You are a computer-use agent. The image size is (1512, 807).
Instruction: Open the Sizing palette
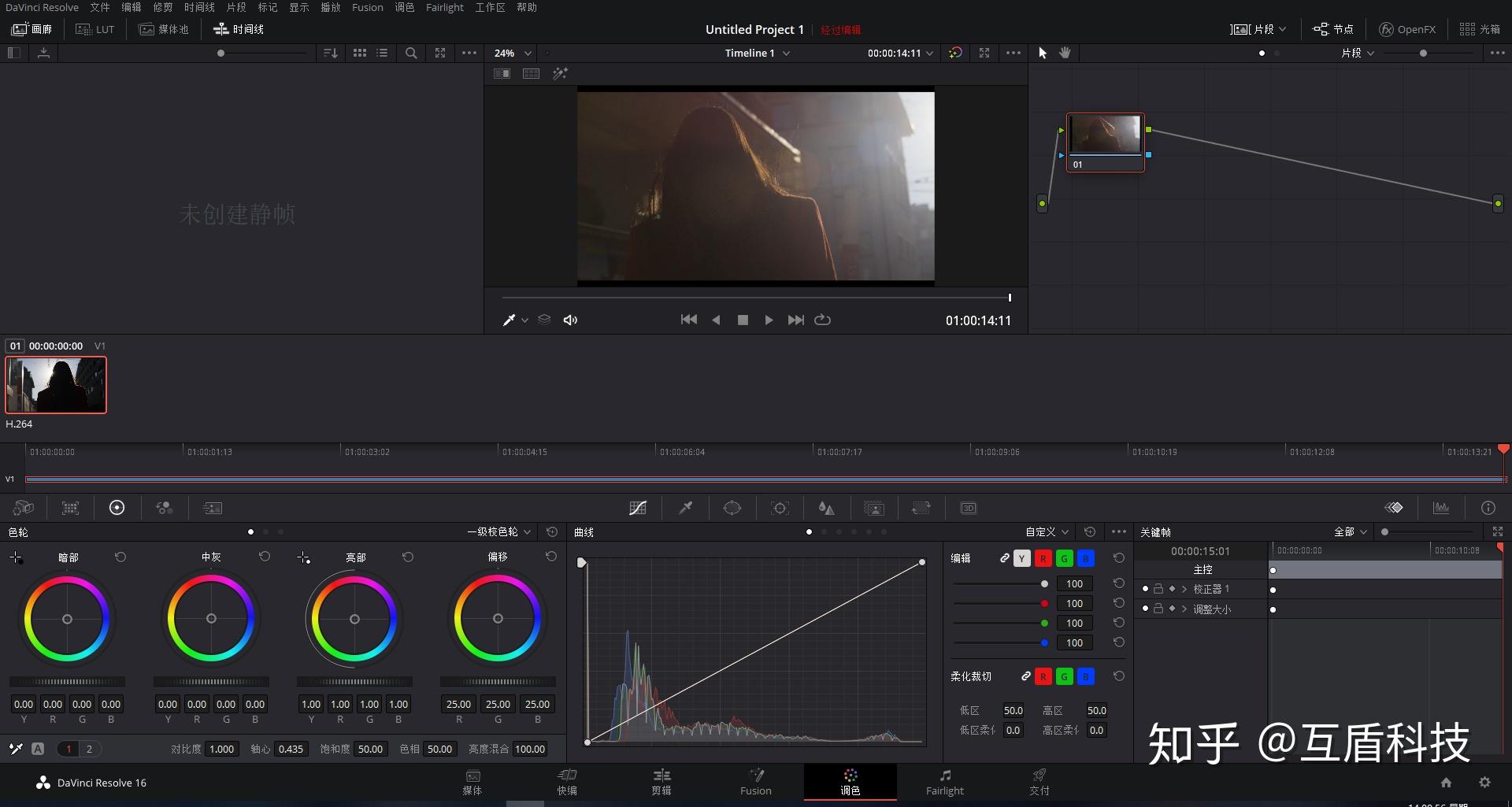921,508
